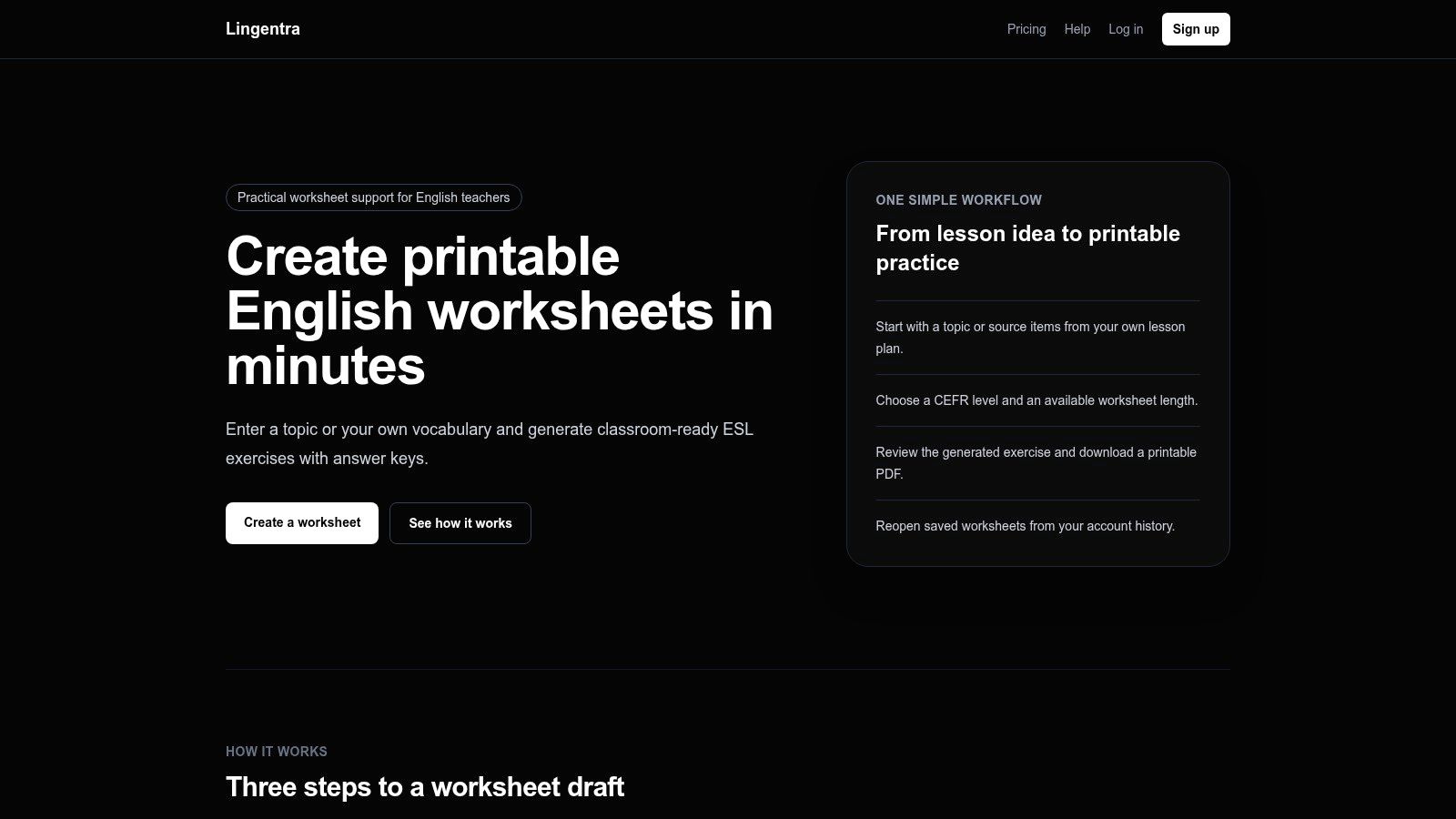Click the 'Reopen saved worksheets' step text

[1026, 526]
